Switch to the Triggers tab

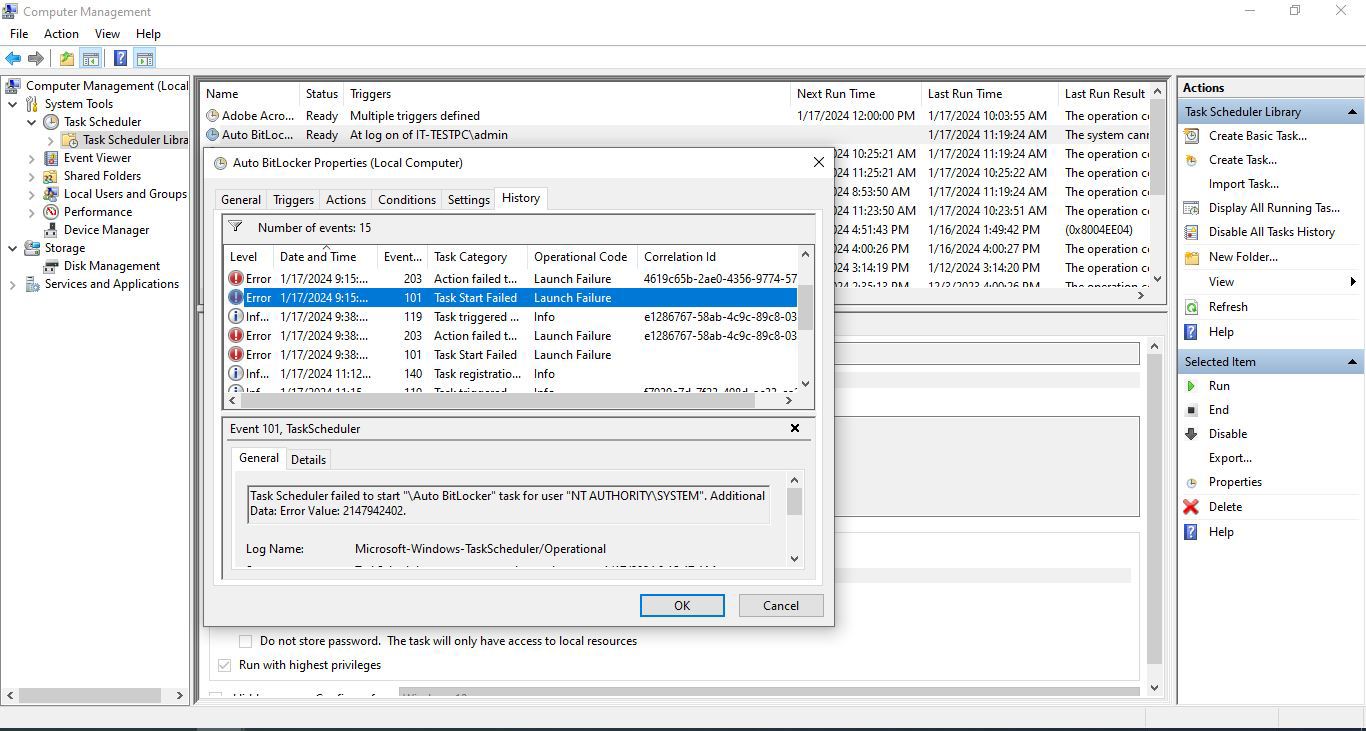(x=293, y=200)
